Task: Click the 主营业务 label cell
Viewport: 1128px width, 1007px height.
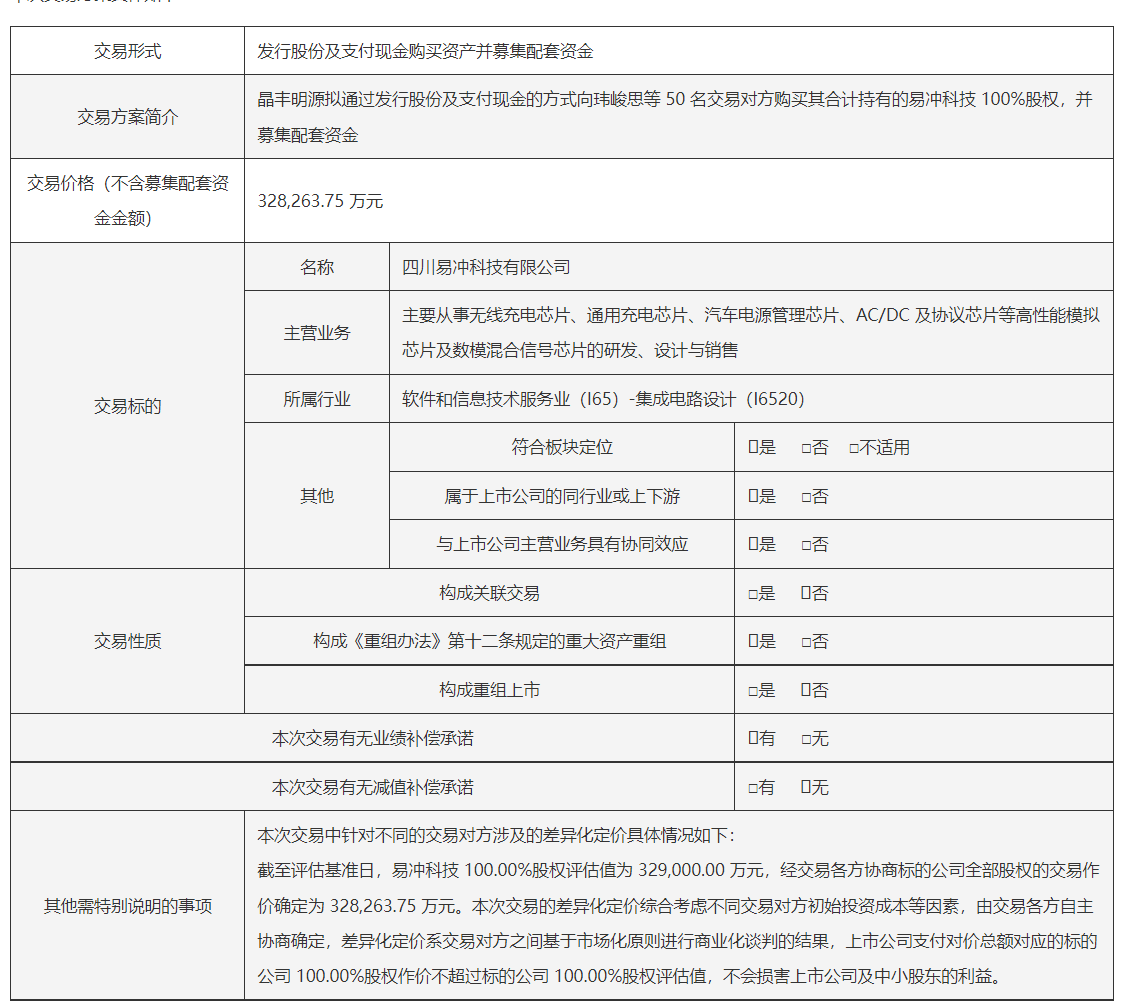Action: tap(317, 332)
